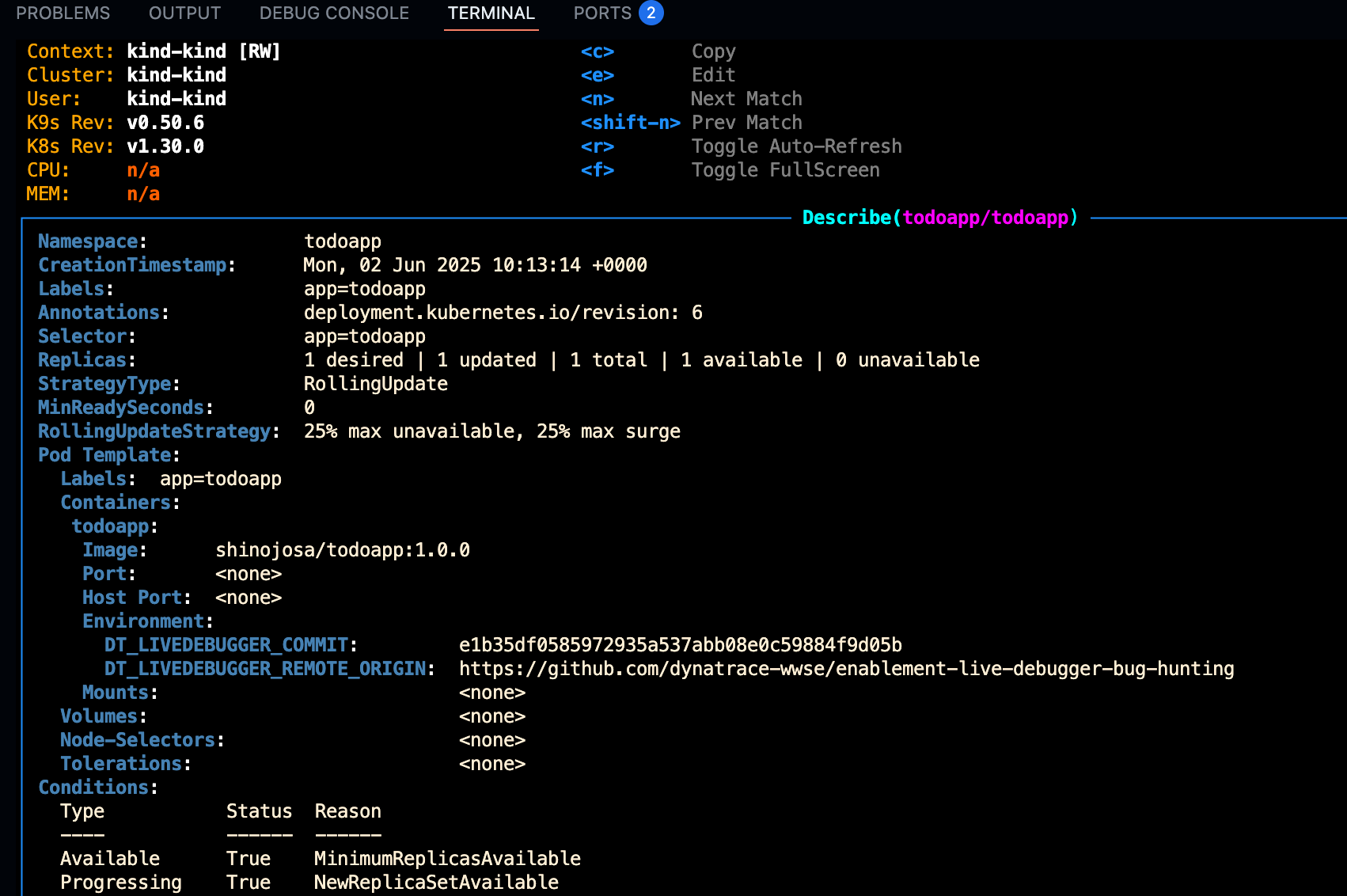Click the image name shinojosa/todoapp:1.0.0
Screen dimensions: 1347x896
(343, 550)
